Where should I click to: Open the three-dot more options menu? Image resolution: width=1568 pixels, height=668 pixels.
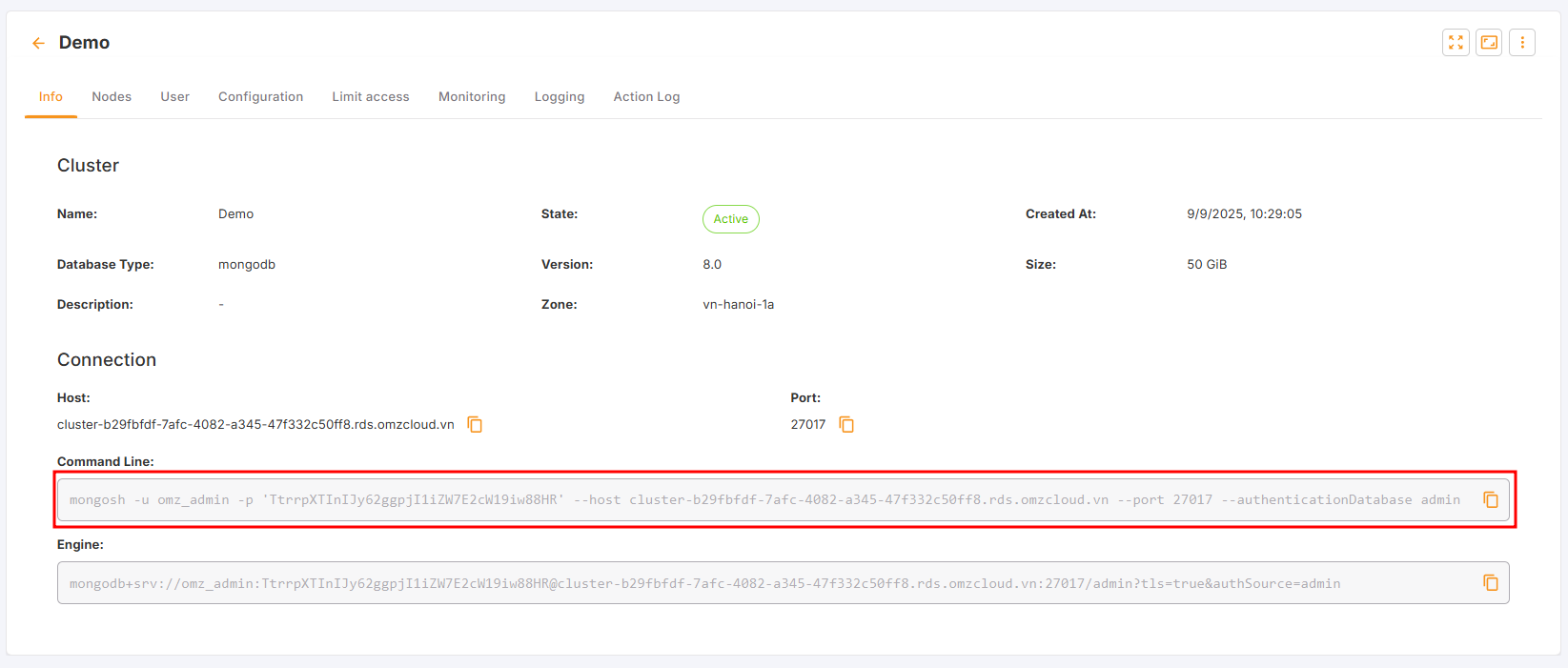coord(1522,43)
